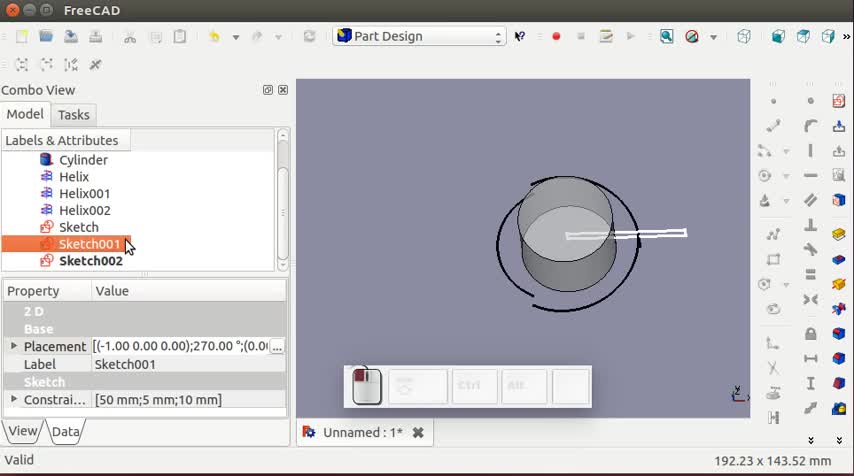Image resolution: width=854 pixels, height=476 pixels.
Task: Click the Pocket feature blue icon
Action: pos(839,259)
